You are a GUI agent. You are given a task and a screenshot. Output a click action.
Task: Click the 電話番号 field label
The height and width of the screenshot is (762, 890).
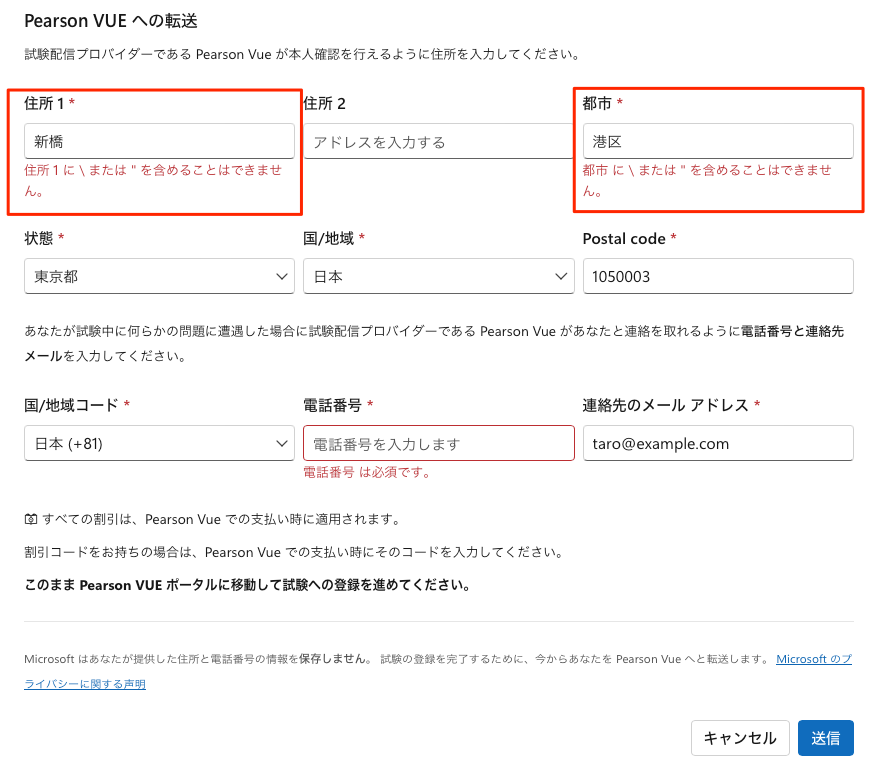[x=332, y=405]
